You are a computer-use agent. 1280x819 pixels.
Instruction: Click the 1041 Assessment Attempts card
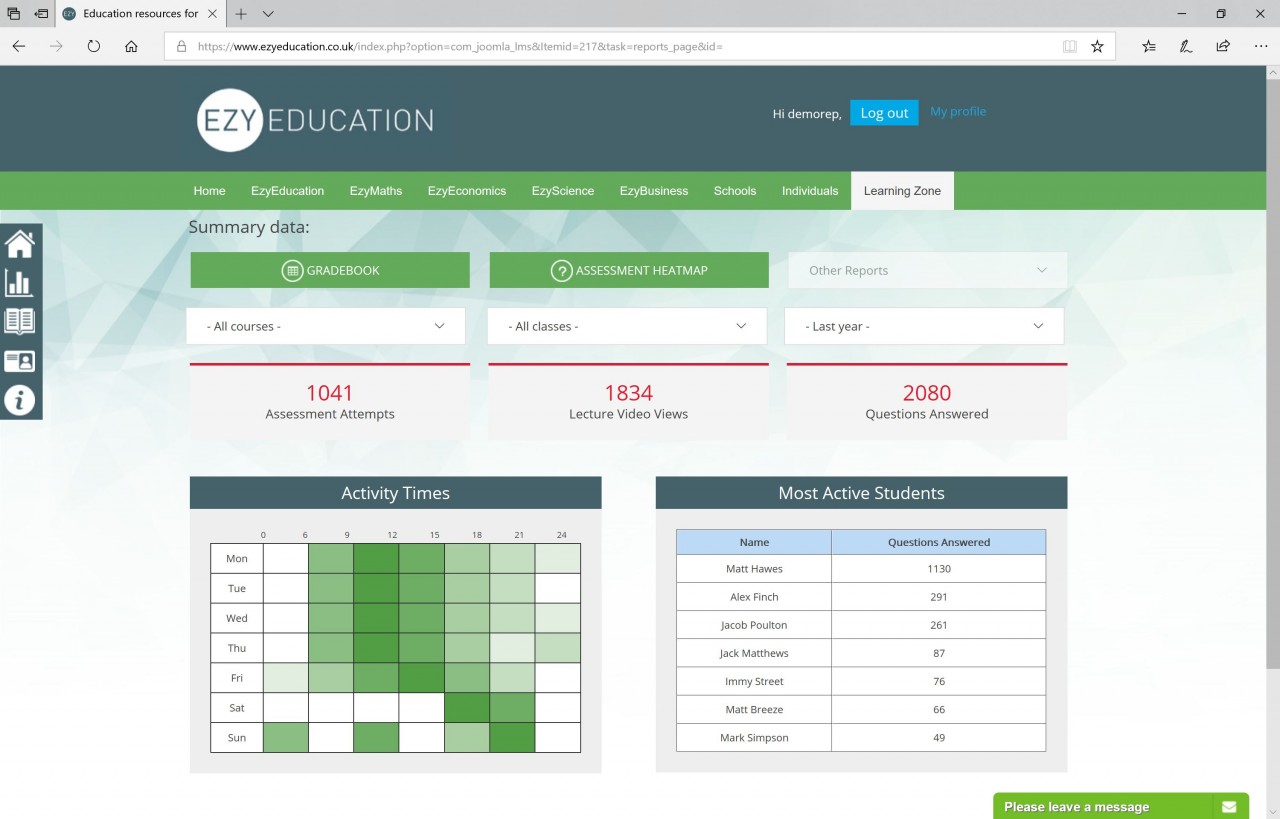click(x=330, y=402)
